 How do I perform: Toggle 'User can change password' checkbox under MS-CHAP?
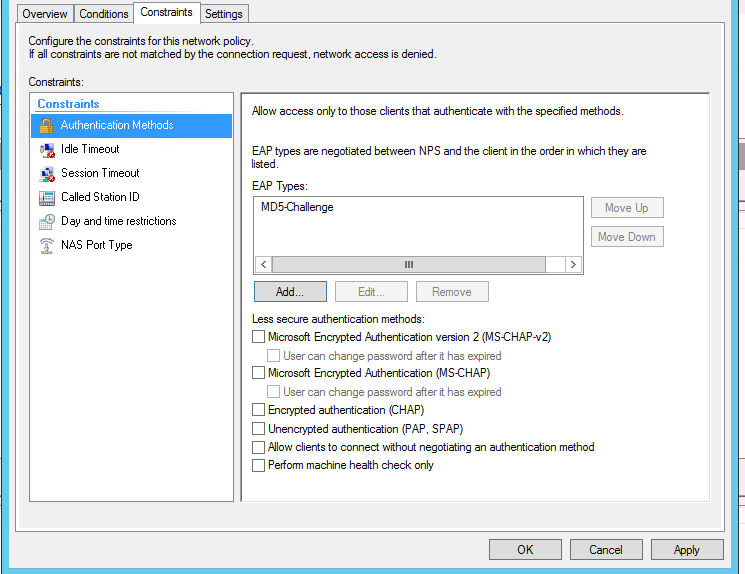273,392
